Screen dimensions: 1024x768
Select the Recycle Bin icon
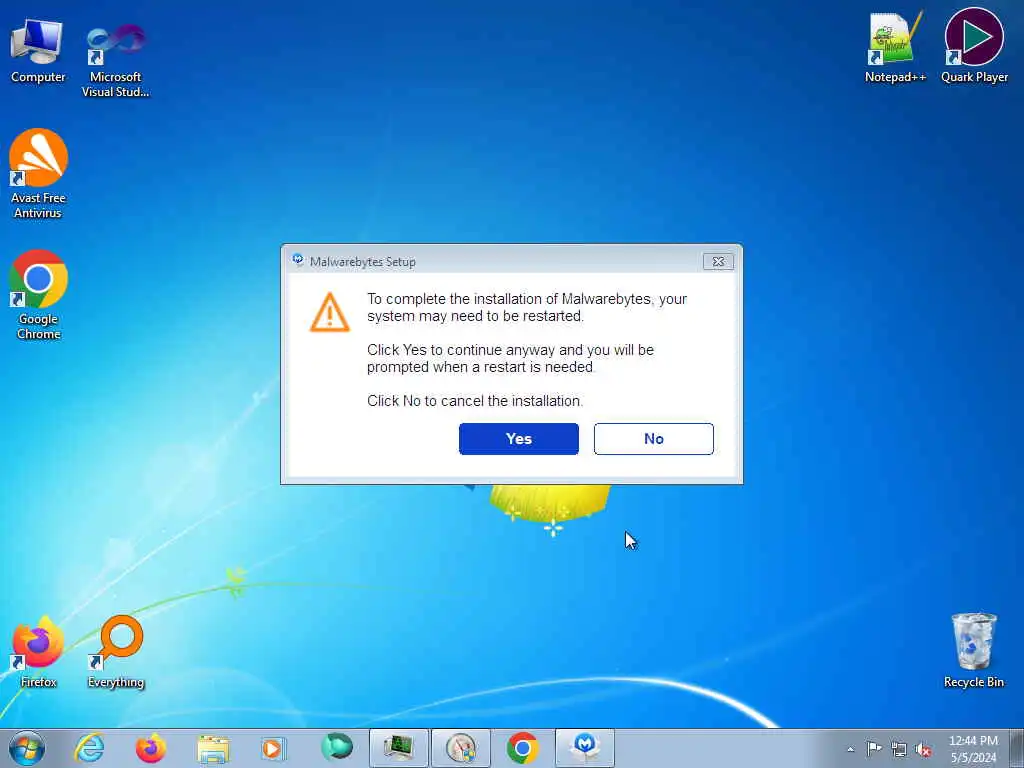point(974,650)
